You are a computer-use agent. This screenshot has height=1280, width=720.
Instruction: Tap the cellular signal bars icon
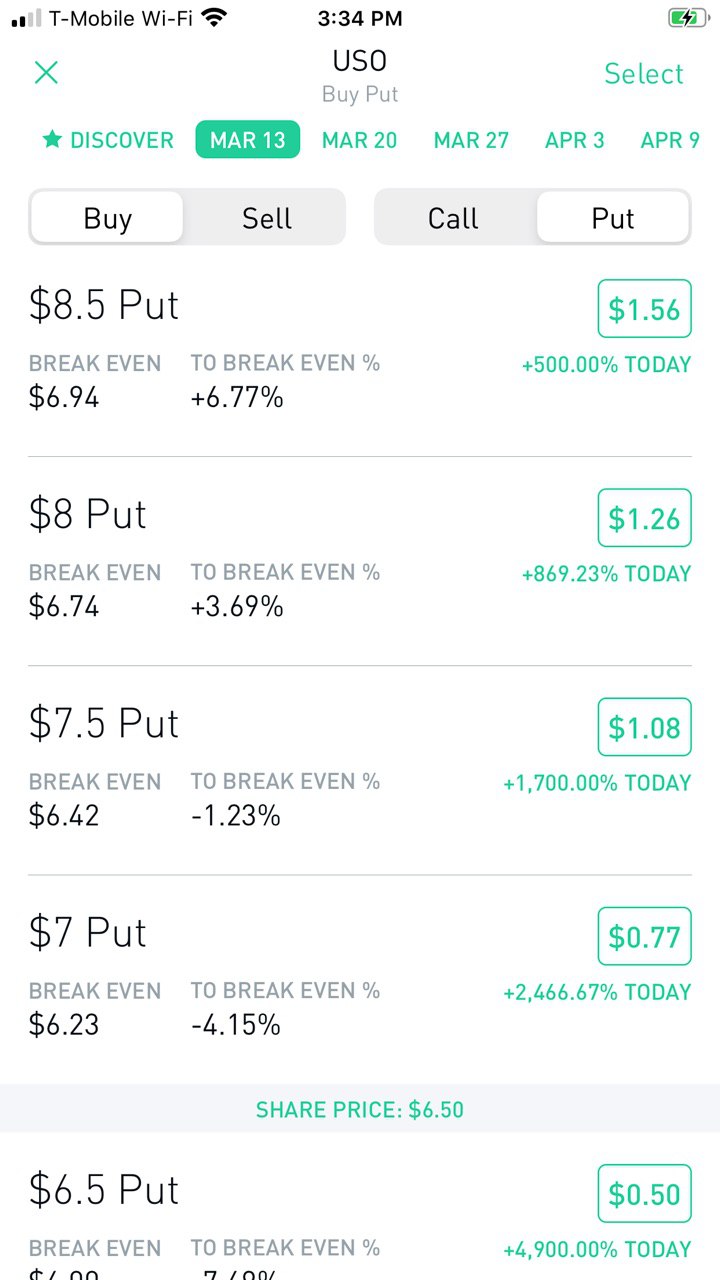pyautogui.click(x=26, y=18)
